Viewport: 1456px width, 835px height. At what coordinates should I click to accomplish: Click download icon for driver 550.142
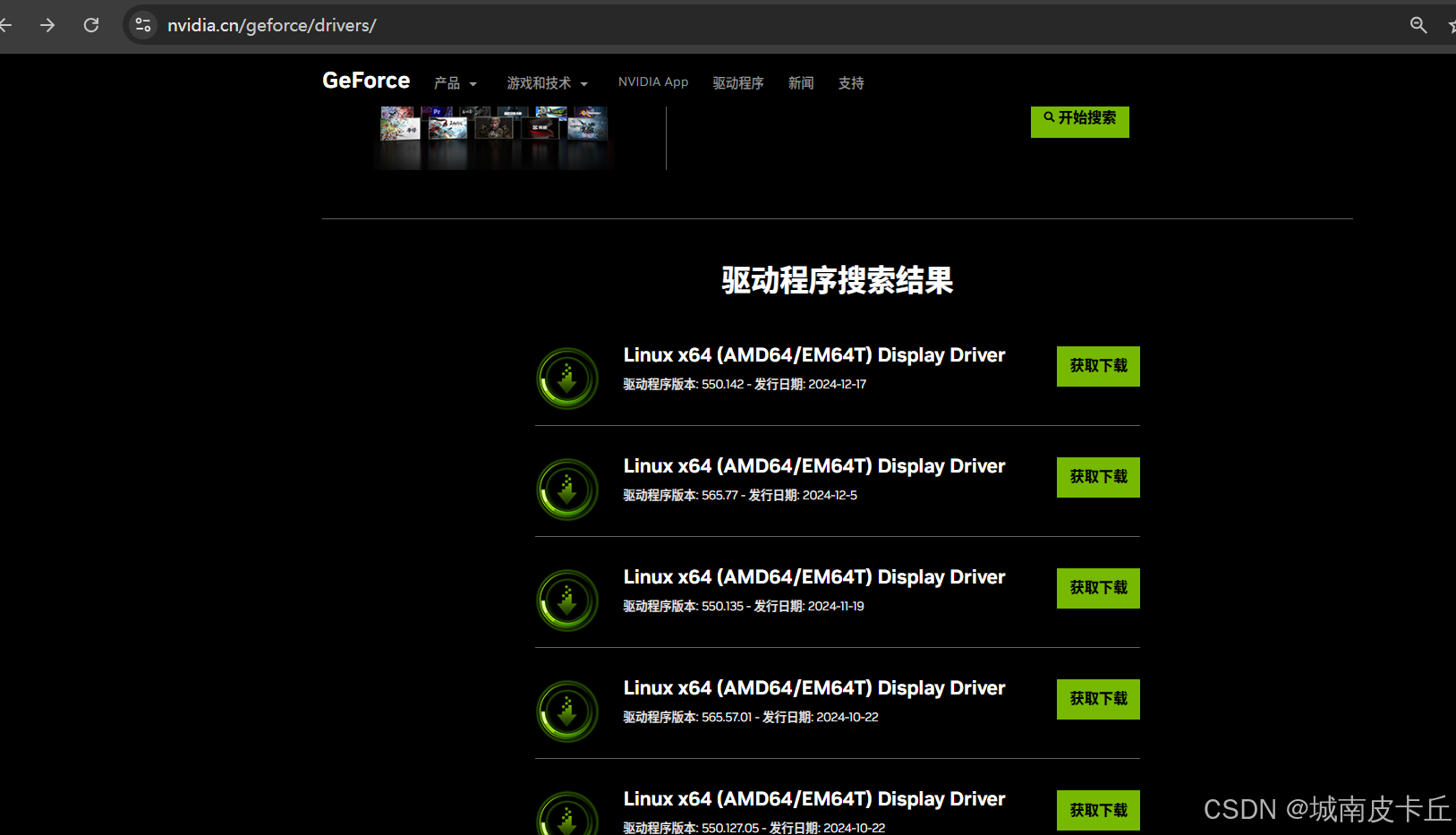click(x=567, y=379)
